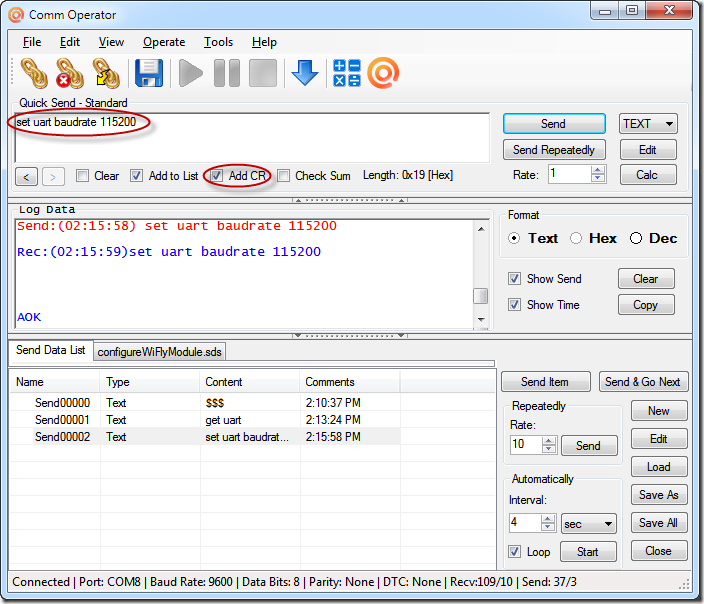Screen dimensions: 704x604
Task: Decrease Repeatedly Rate spinner value
Action: pos(548,449)
